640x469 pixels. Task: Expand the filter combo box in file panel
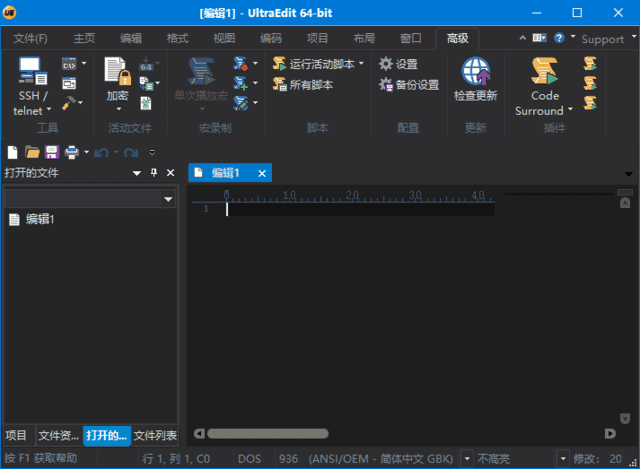tap(168, 200)
